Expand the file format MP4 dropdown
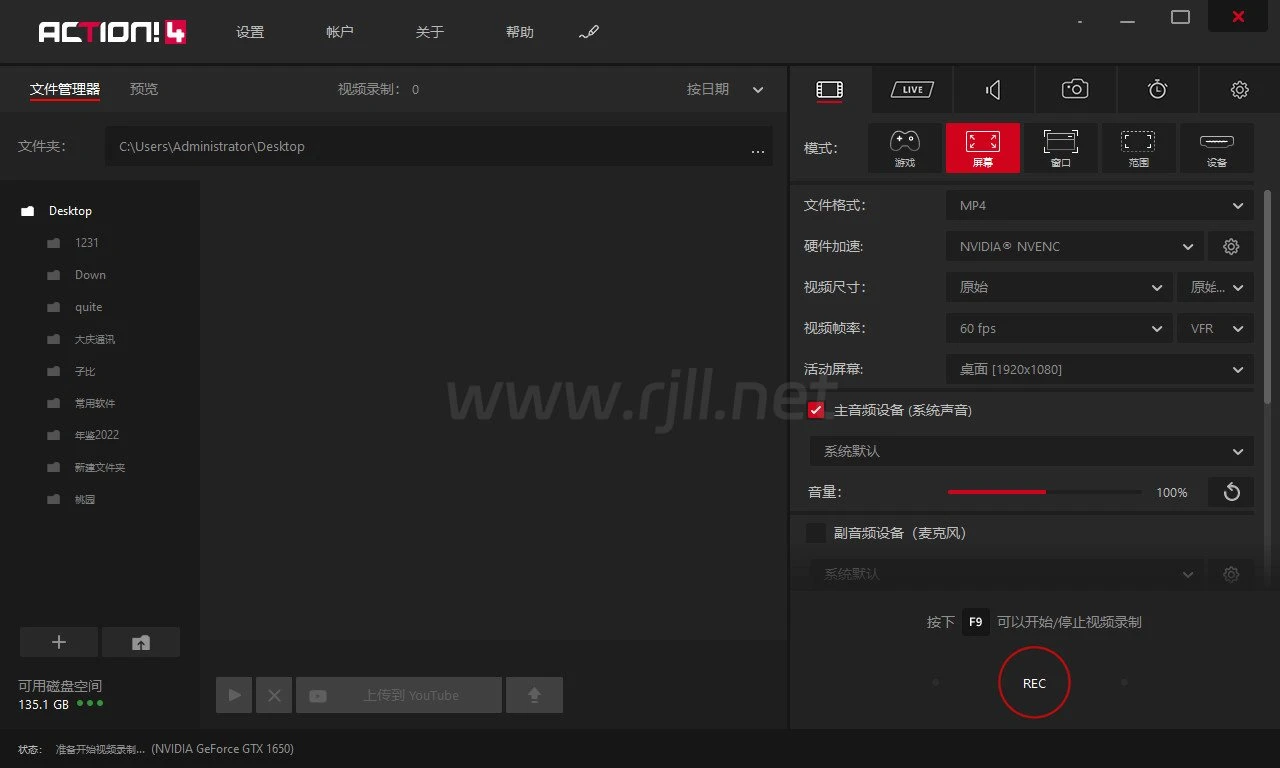 pyautogui.click(x=1099, y=205)
